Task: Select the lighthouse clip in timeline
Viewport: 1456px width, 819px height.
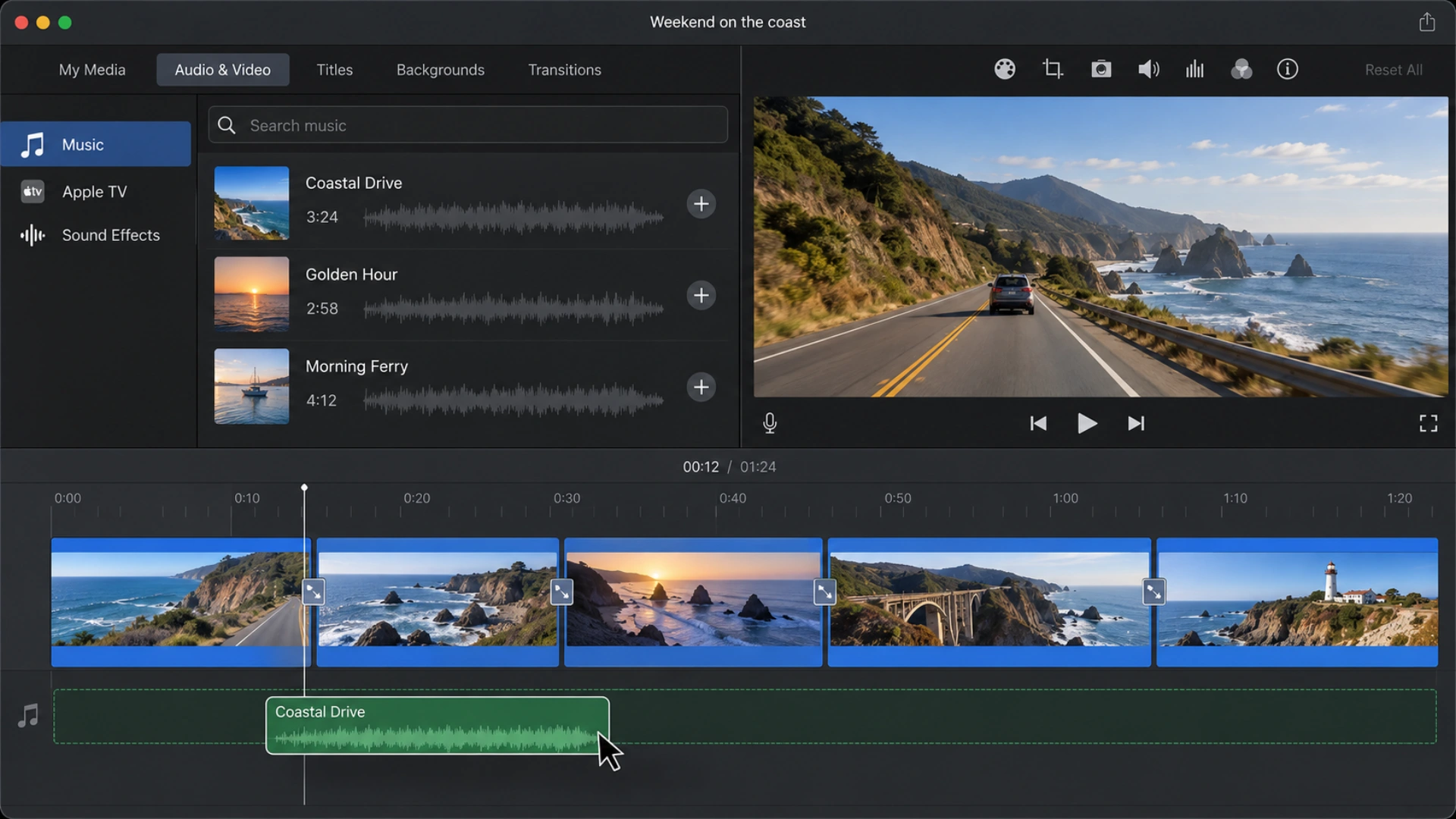Action: point(1298,602)
